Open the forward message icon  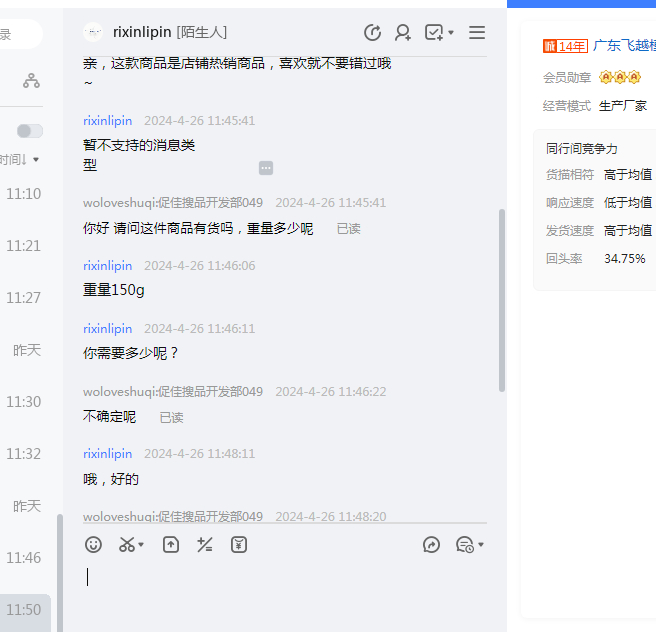pyautogui.click(x=431, y=545)
